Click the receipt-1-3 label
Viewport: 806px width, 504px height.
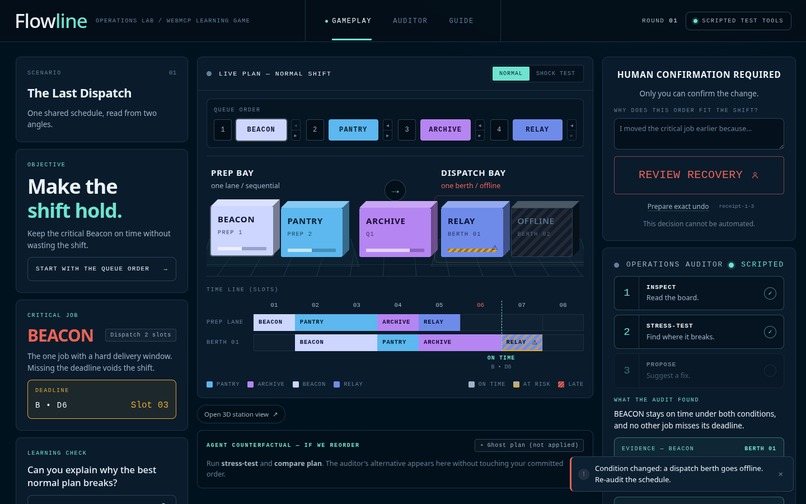736,206
